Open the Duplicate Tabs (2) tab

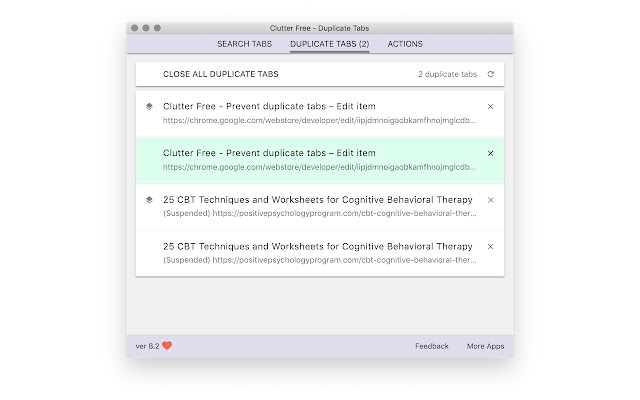click(329, 44)
